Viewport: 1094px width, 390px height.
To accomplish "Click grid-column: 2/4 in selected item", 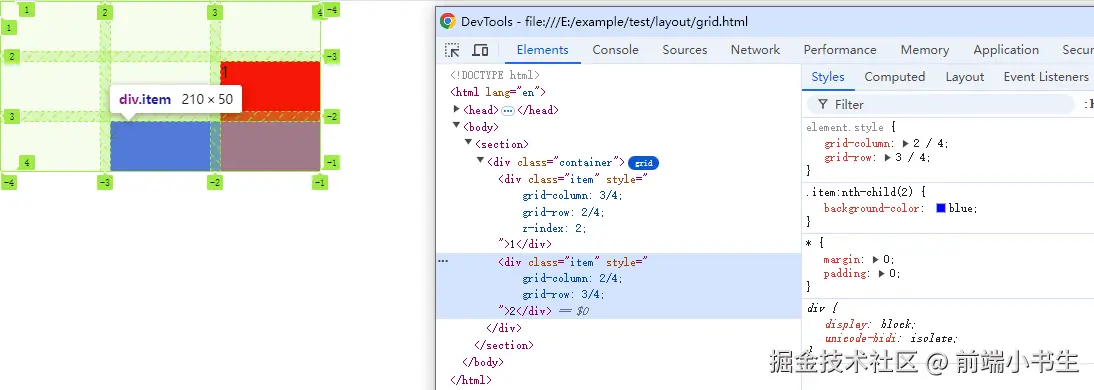I will pyautogui.click(x=572, y=278).
